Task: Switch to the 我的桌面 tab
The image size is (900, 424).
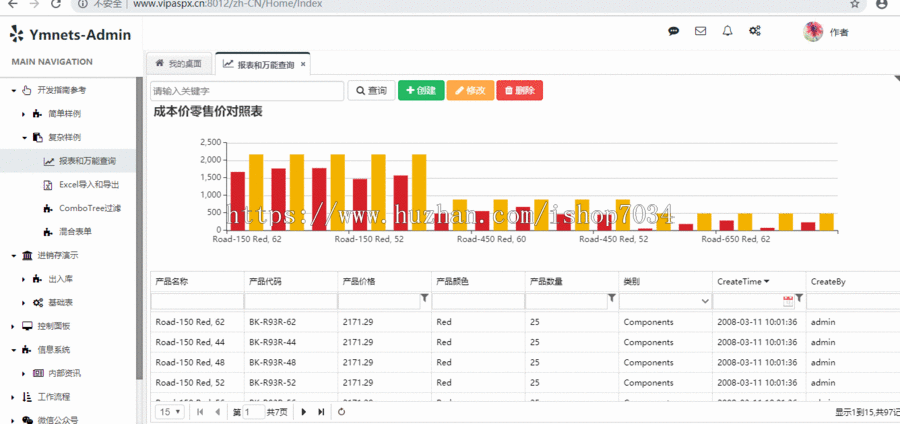Action: (x=179, y=64)
